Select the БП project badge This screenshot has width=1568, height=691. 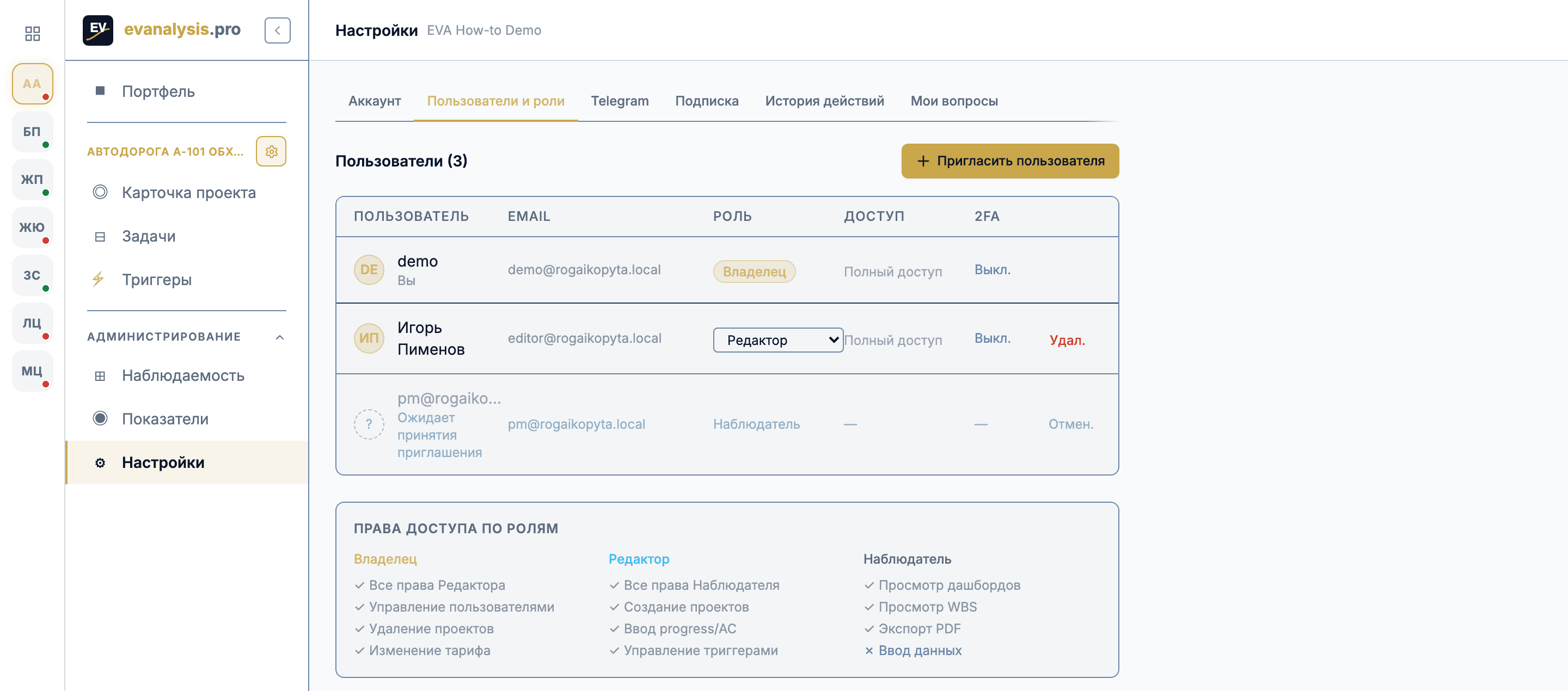pyautogui.click(x=32, y=131)
